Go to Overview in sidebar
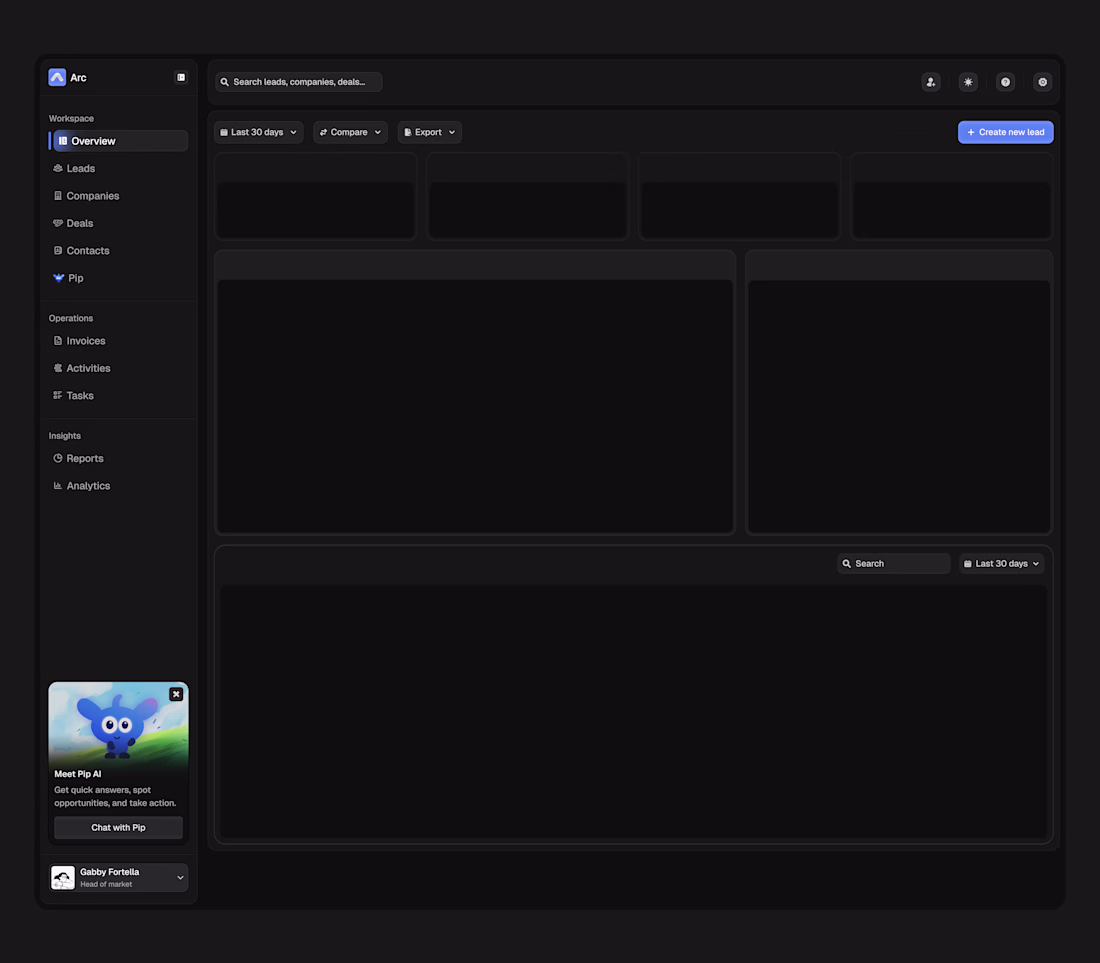The image size is (1100, 963). click(x=121, y=141)
